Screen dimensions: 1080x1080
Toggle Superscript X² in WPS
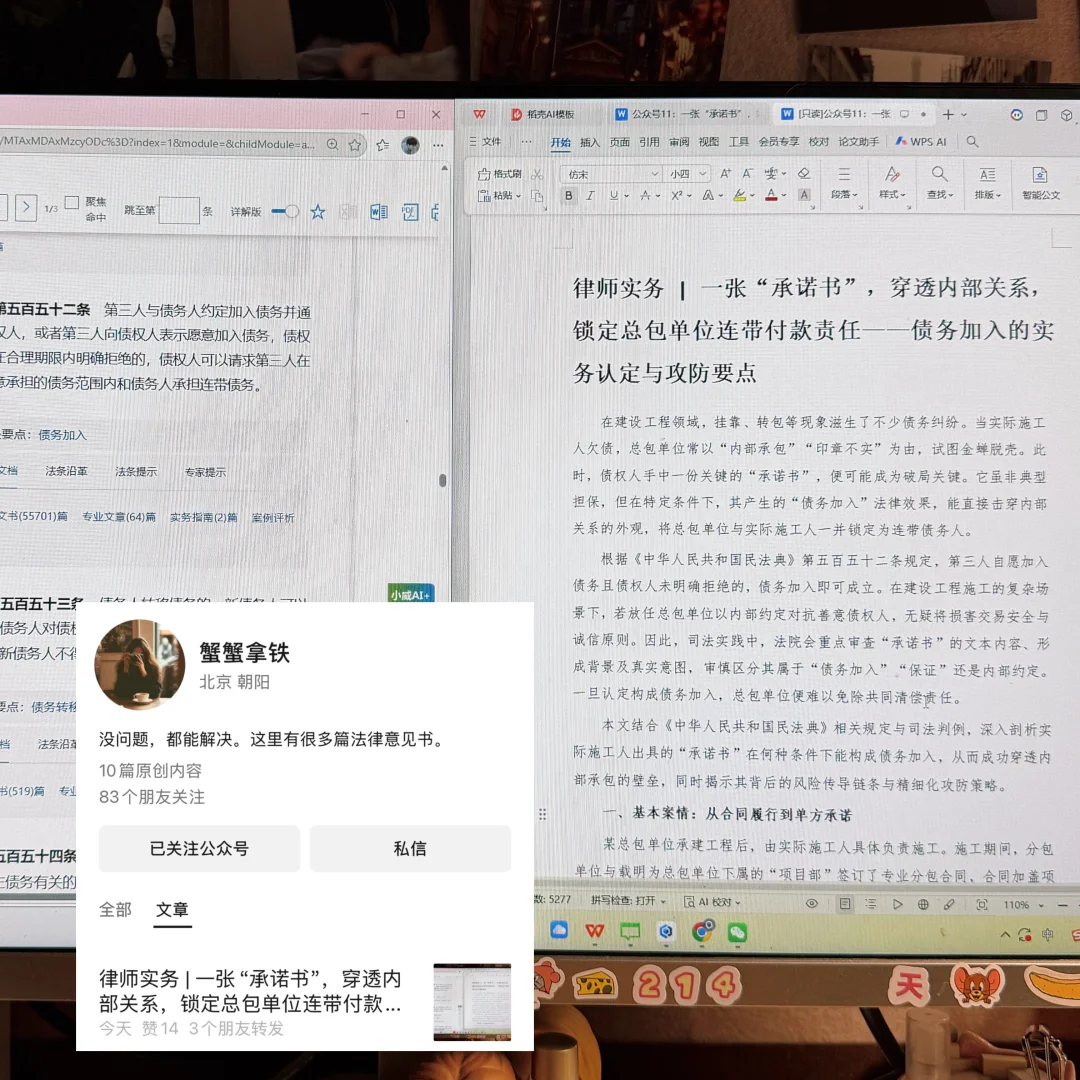tap(677, 196)
